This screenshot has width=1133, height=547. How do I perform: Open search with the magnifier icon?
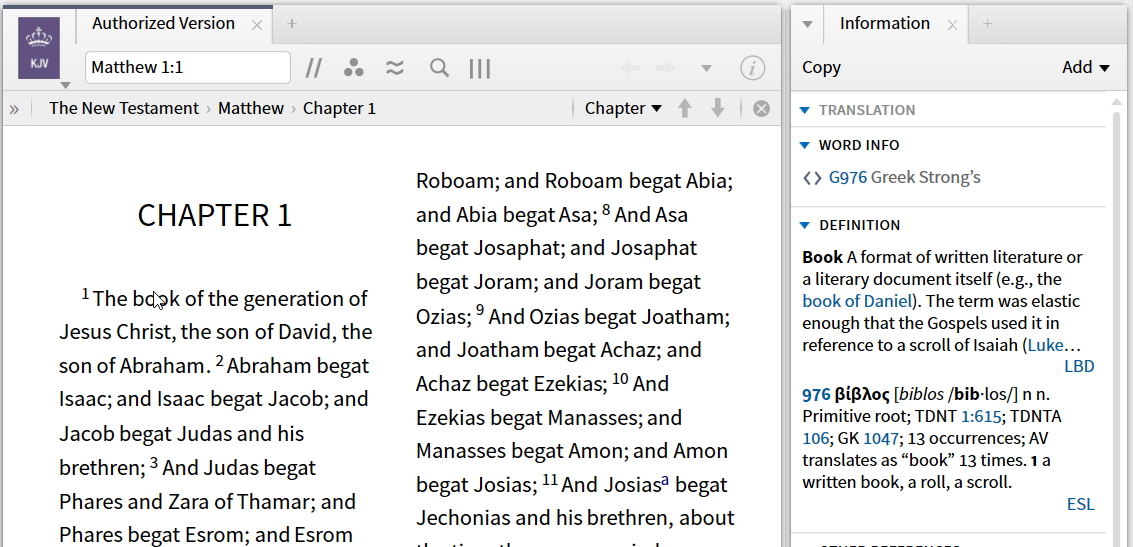coord(439,68)
